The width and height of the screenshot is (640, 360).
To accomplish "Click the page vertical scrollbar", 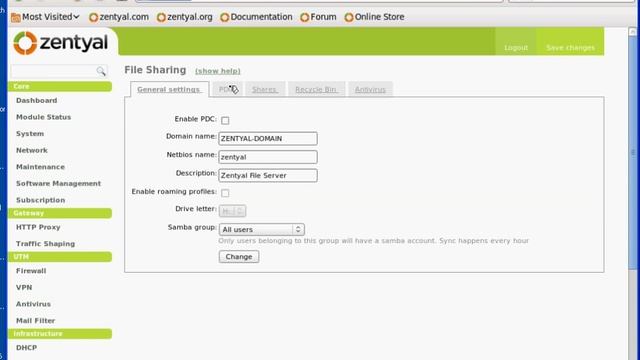I will coord(633,153).
